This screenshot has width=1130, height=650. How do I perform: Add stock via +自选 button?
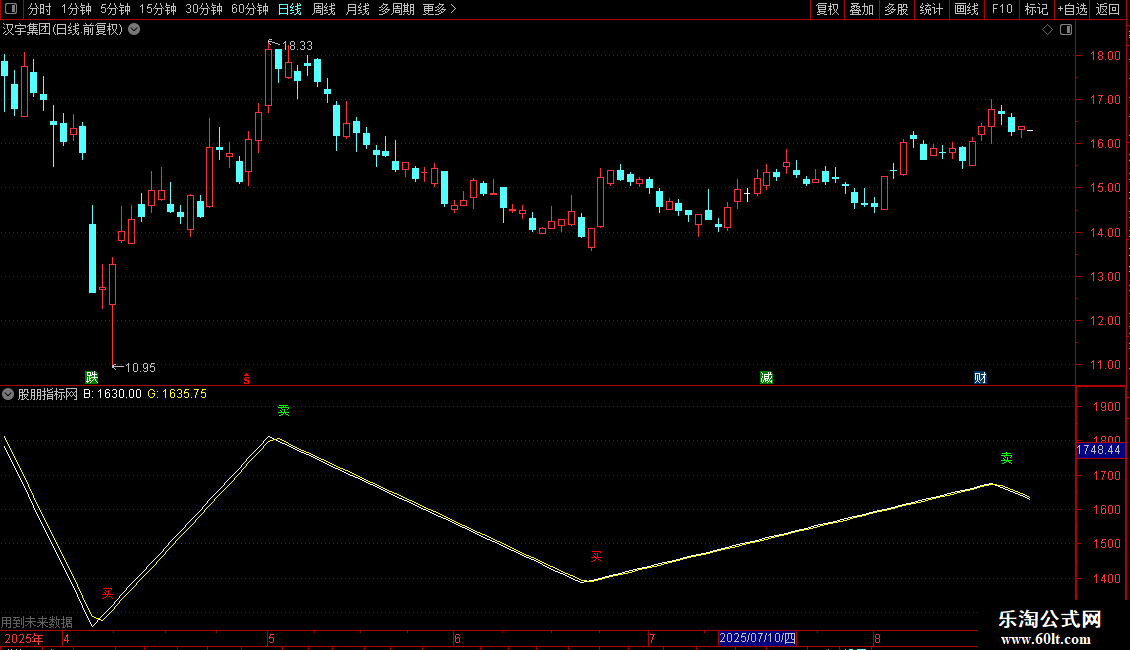pos(1072,9)
